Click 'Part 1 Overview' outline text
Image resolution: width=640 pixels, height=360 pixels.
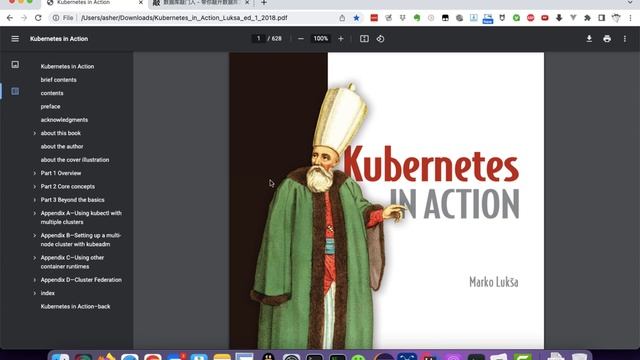click(x=61, y=173)
